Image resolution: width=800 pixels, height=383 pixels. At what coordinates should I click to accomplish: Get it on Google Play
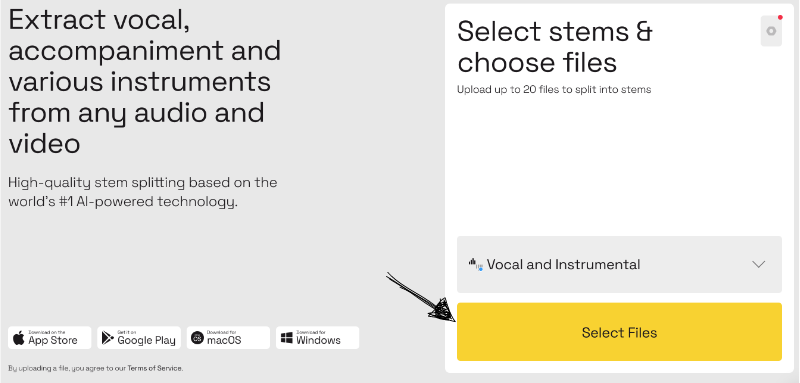tap(139, 338)
